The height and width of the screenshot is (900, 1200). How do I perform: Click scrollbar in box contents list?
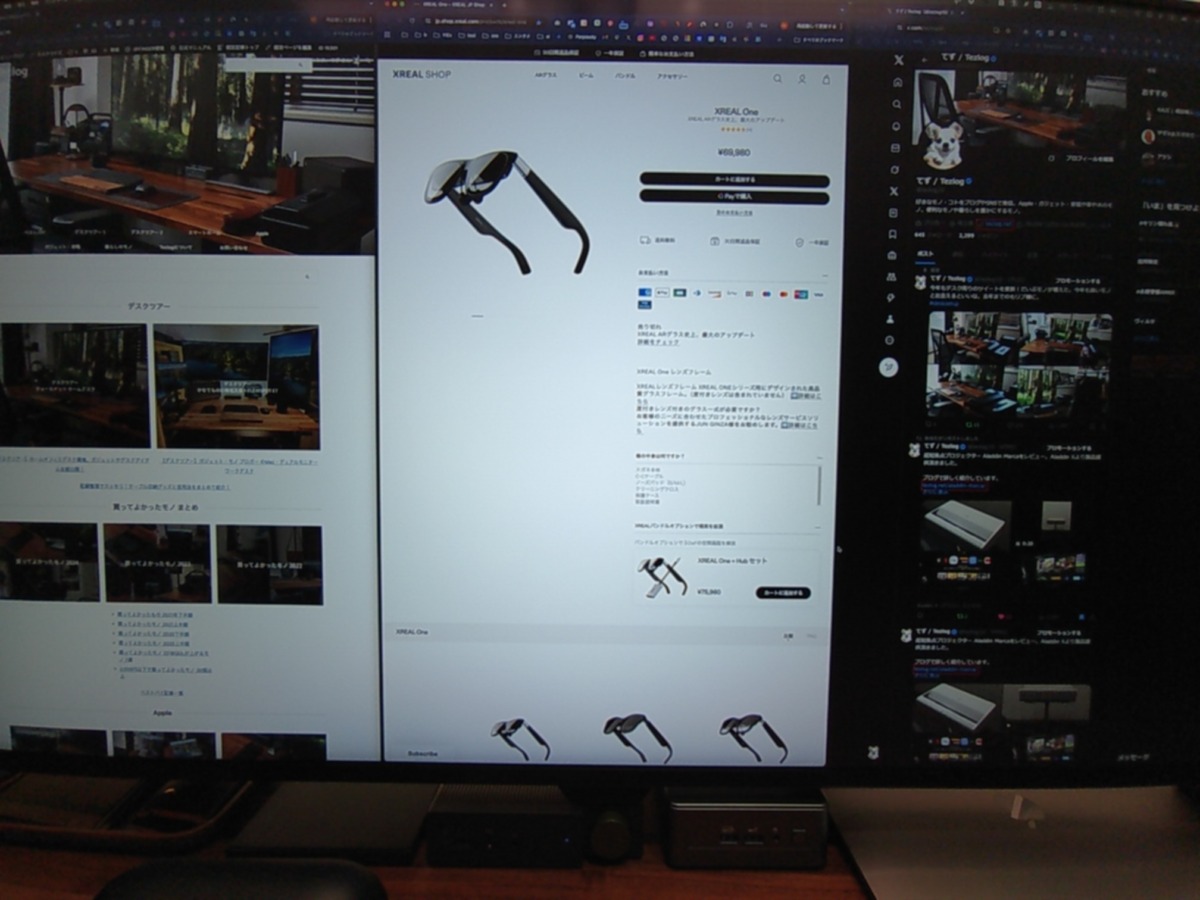820,484
